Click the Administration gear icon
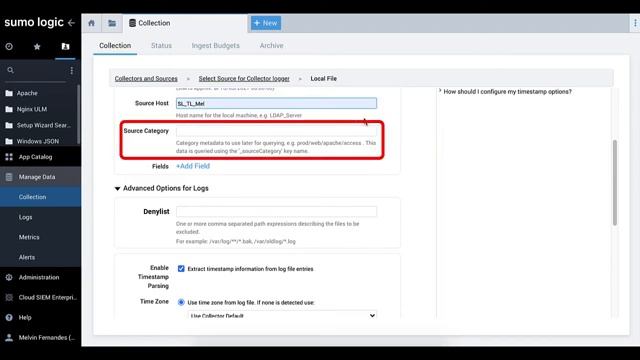The image size is (640, 360). click(x=9, y=277)
